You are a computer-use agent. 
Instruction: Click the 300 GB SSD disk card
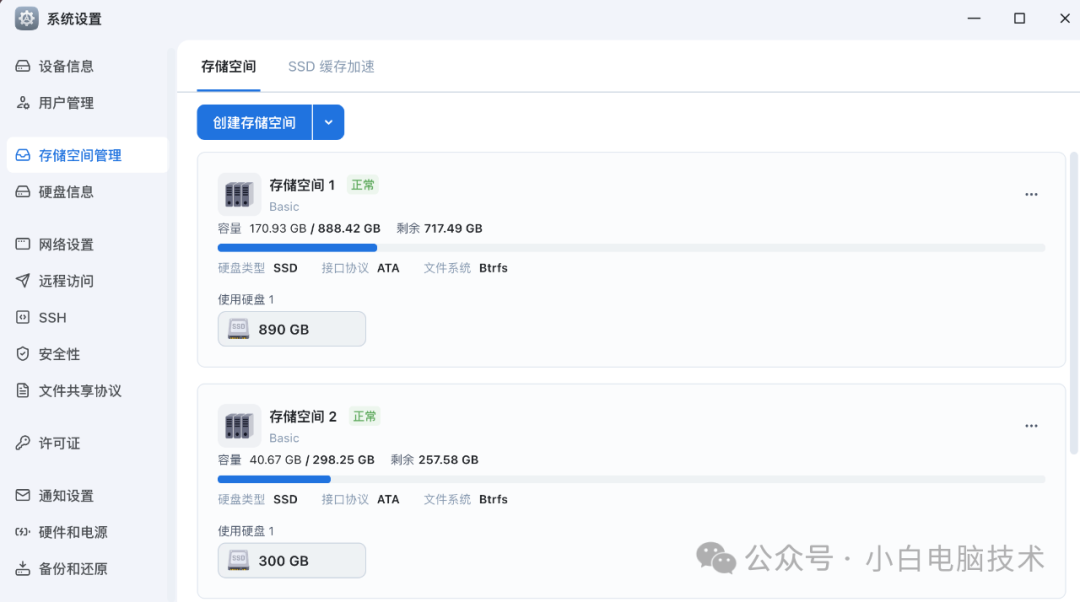click(291, 560)
